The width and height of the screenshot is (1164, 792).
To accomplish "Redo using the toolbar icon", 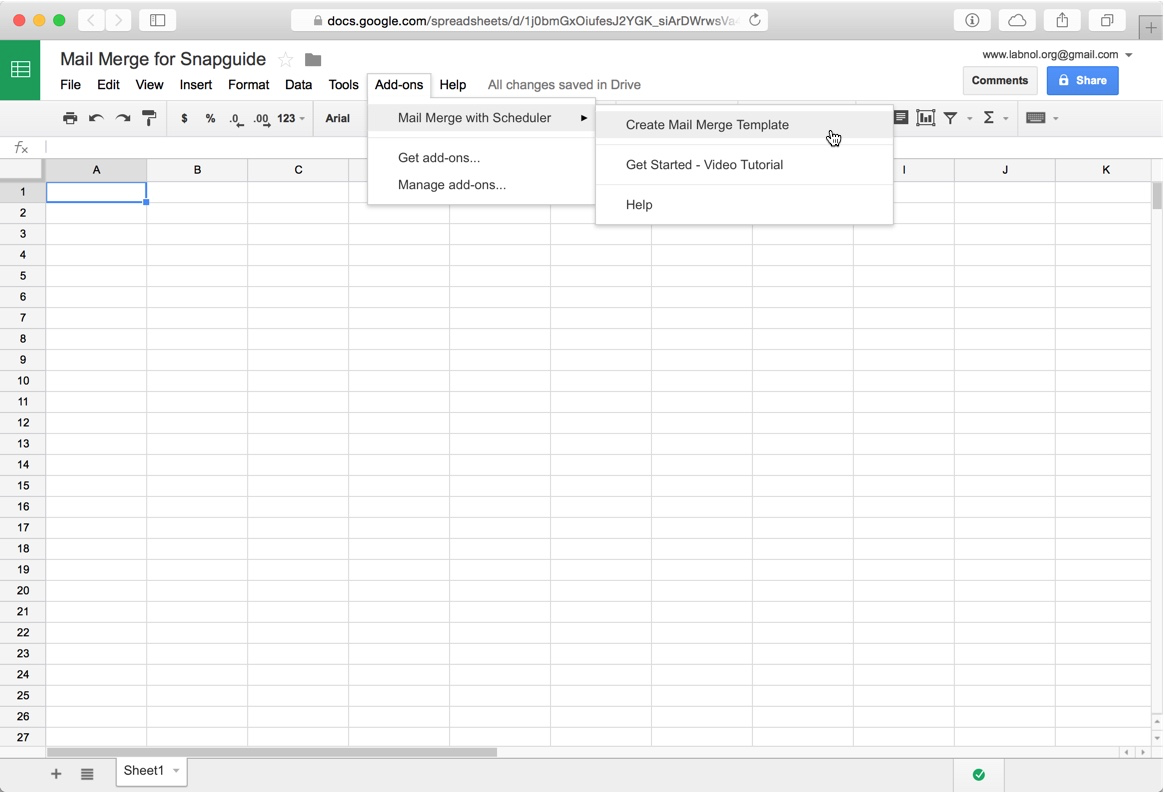I will pos(122,118).
